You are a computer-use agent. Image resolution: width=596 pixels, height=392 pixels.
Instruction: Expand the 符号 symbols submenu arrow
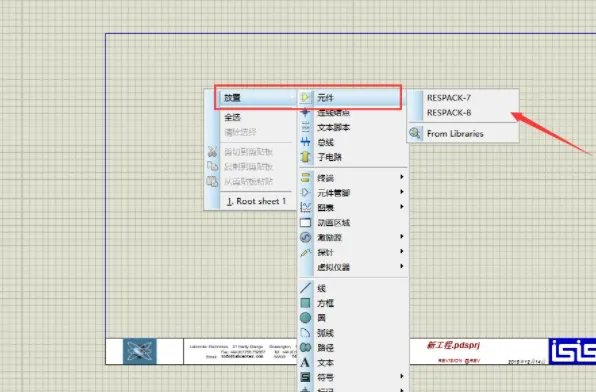click(x=402, y=376)
